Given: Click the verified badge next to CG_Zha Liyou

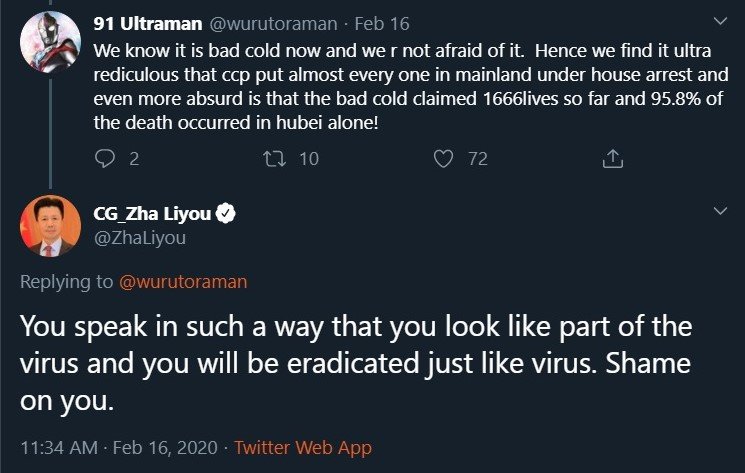Looking at the screenshot, I should (x=226, y=214).
